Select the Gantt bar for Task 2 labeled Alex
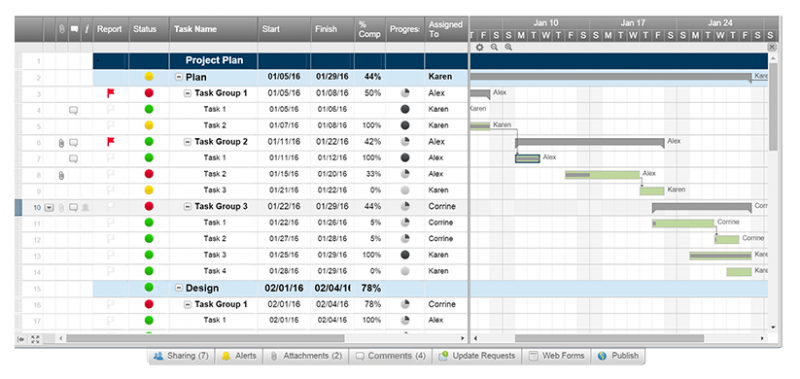This screenshot has height=379, width=800. coord(602,175)
